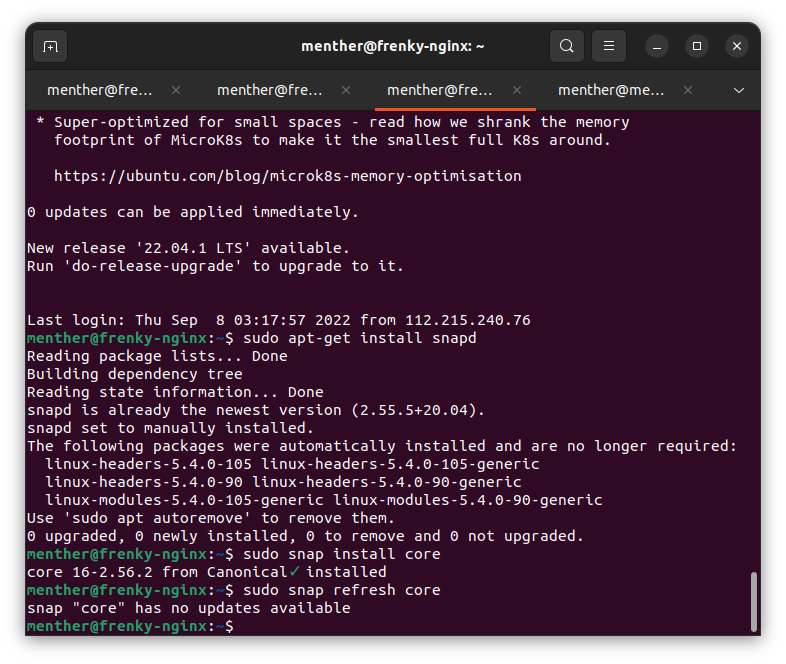Close the active orange-underlined tab
Image resolution: width=786 pixels, height=664 pixels.
517,90
